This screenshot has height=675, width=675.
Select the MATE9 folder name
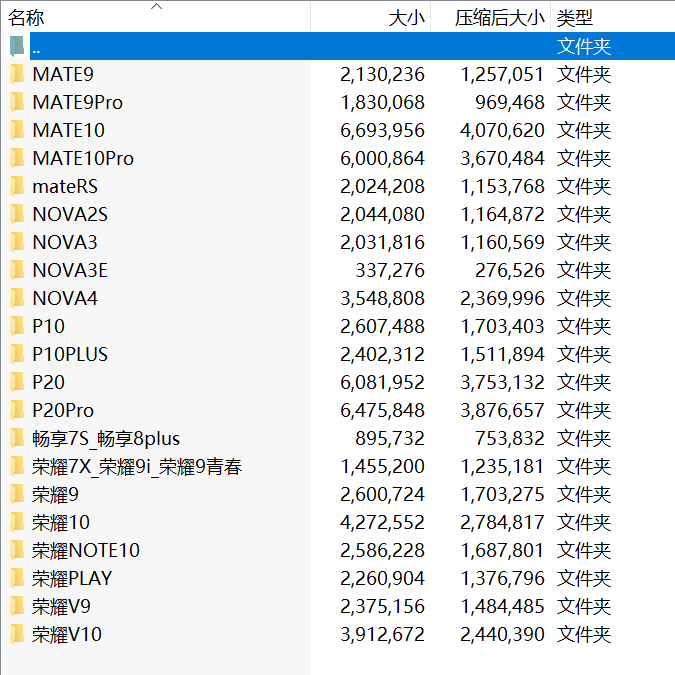(x=63, y=74)
